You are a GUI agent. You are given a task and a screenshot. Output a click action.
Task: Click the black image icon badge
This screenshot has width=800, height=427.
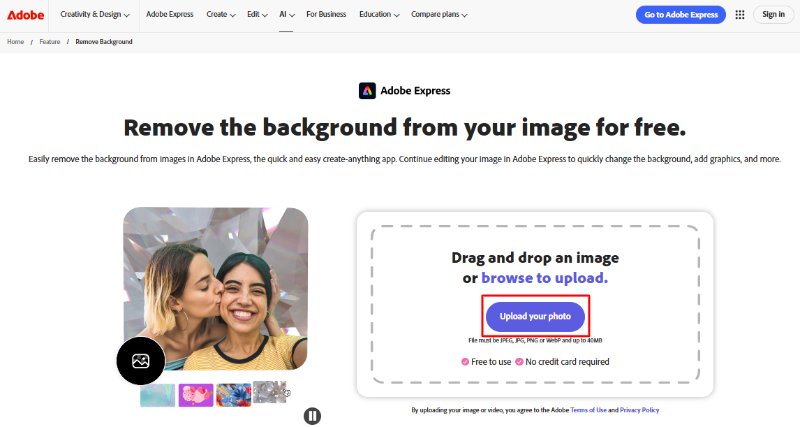[x=141, y=361]
